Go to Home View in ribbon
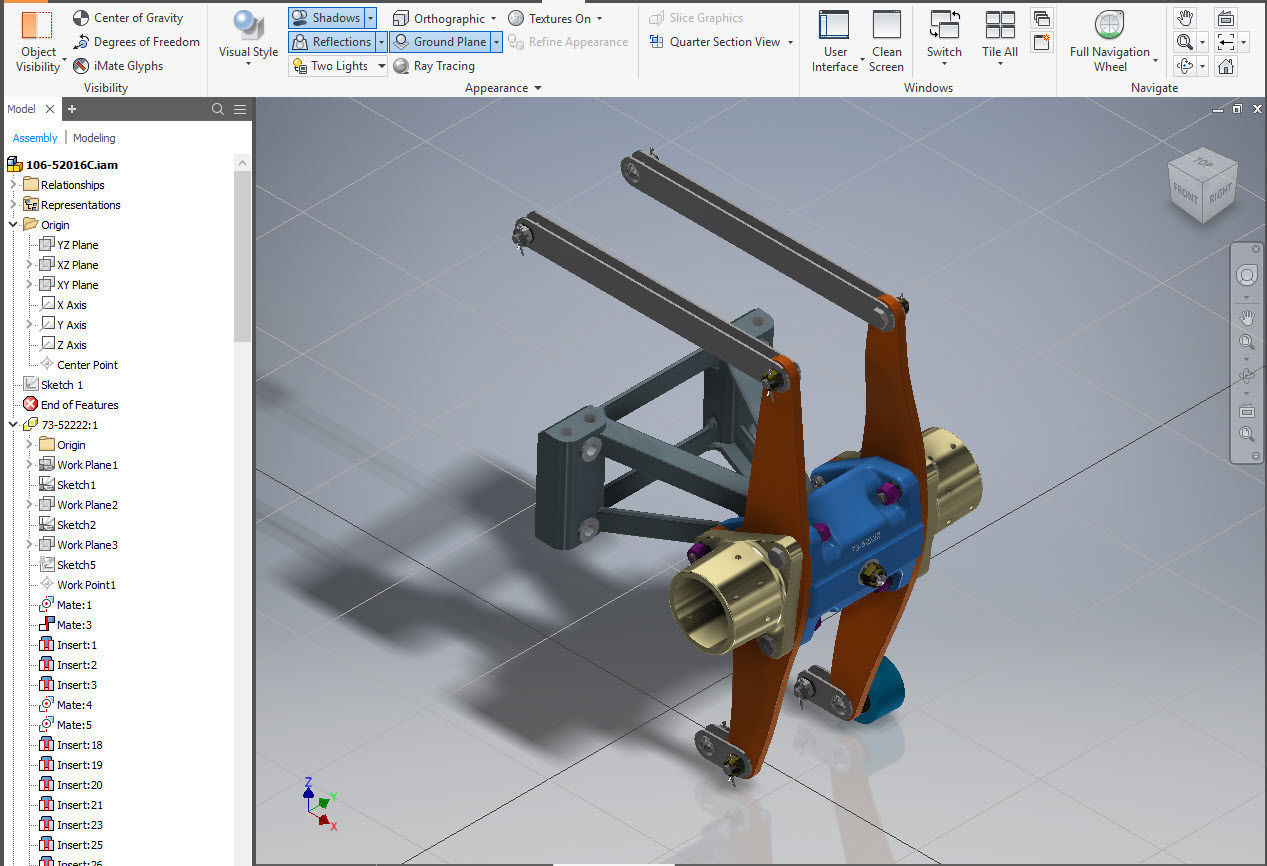 coord(1225,66)
